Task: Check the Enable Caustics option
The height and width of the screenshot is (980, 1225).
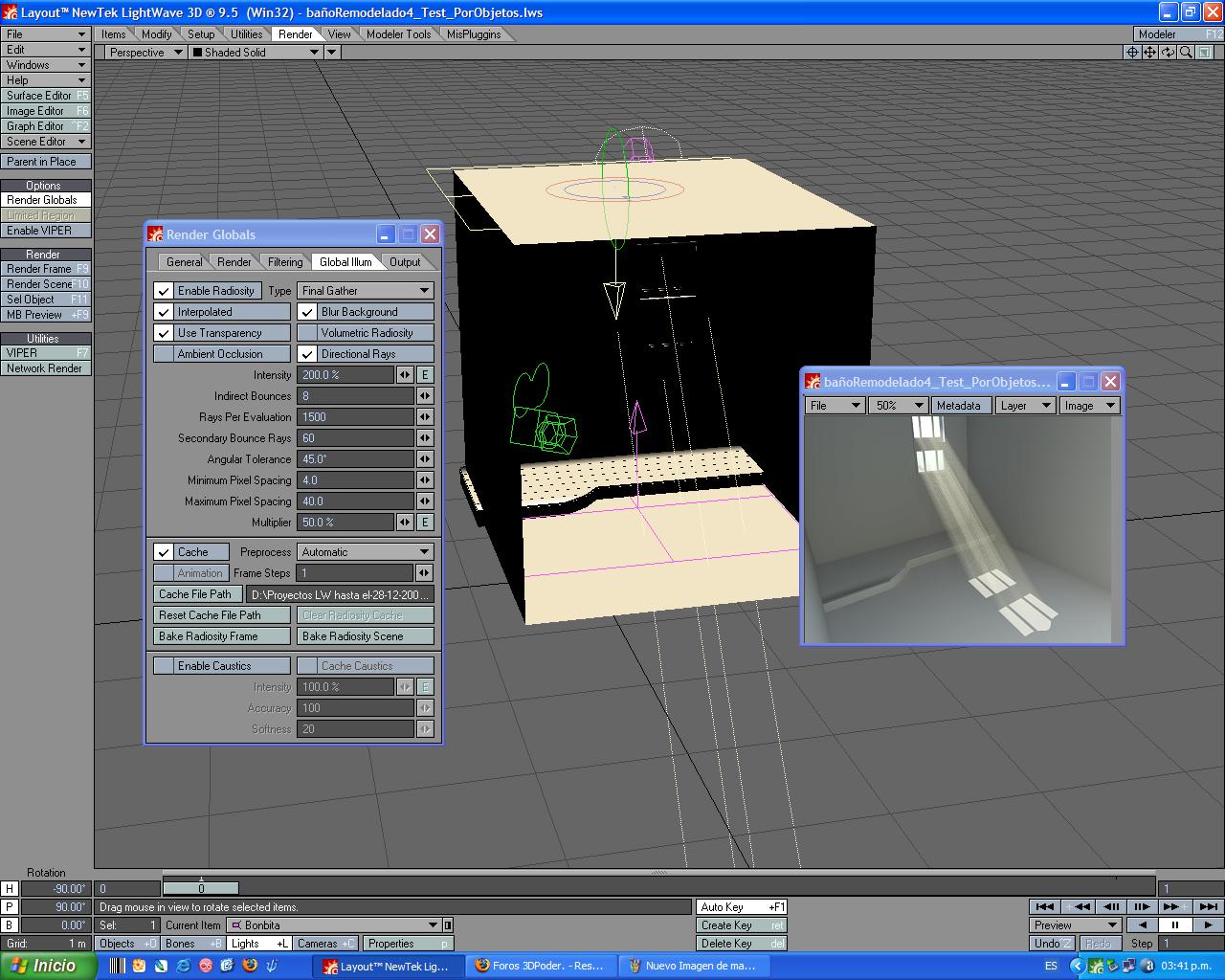Action: pos(164,666)
